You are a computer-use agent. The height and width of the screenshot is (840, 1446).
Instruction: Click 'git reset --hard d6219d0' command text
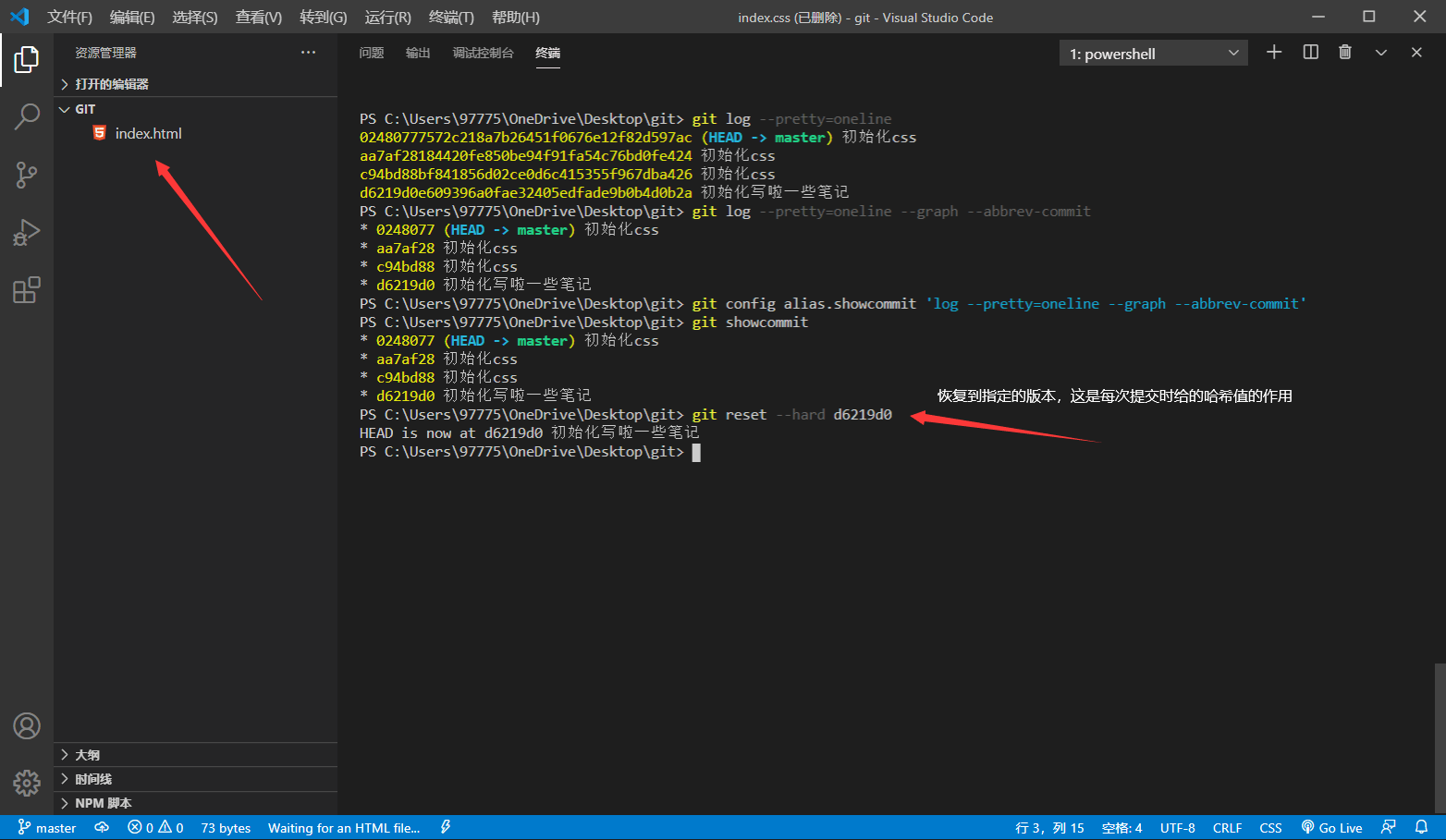pos(792,415)
